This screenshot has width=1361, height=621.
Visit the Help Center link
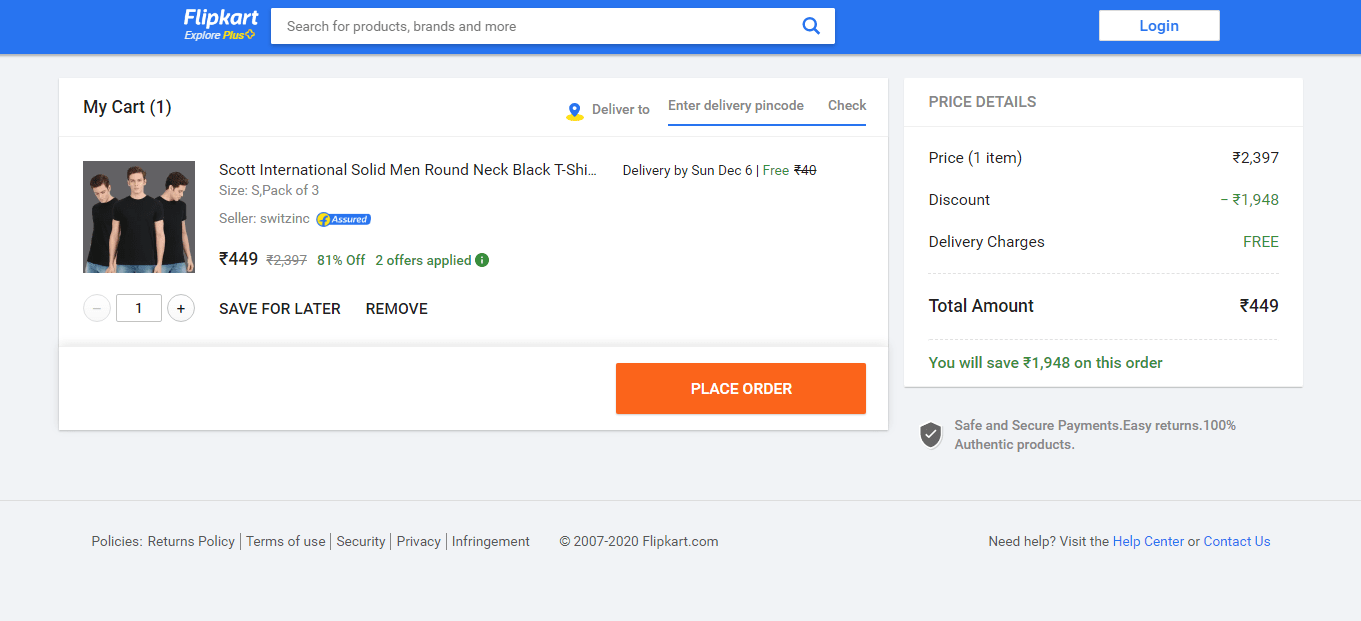[x=1148, y=541]
